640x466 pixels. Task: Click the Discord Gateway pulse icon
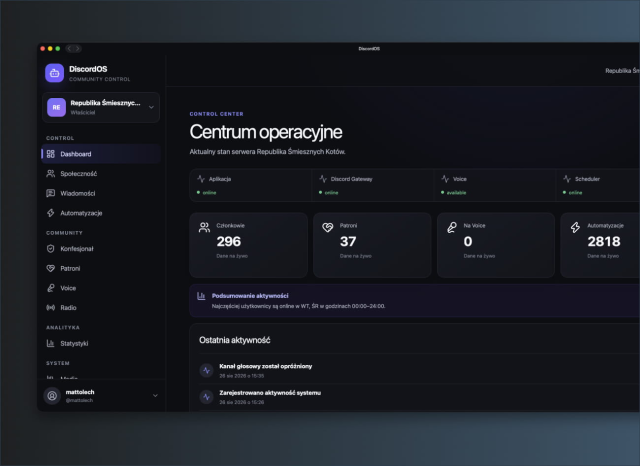(x=323, y=179)
